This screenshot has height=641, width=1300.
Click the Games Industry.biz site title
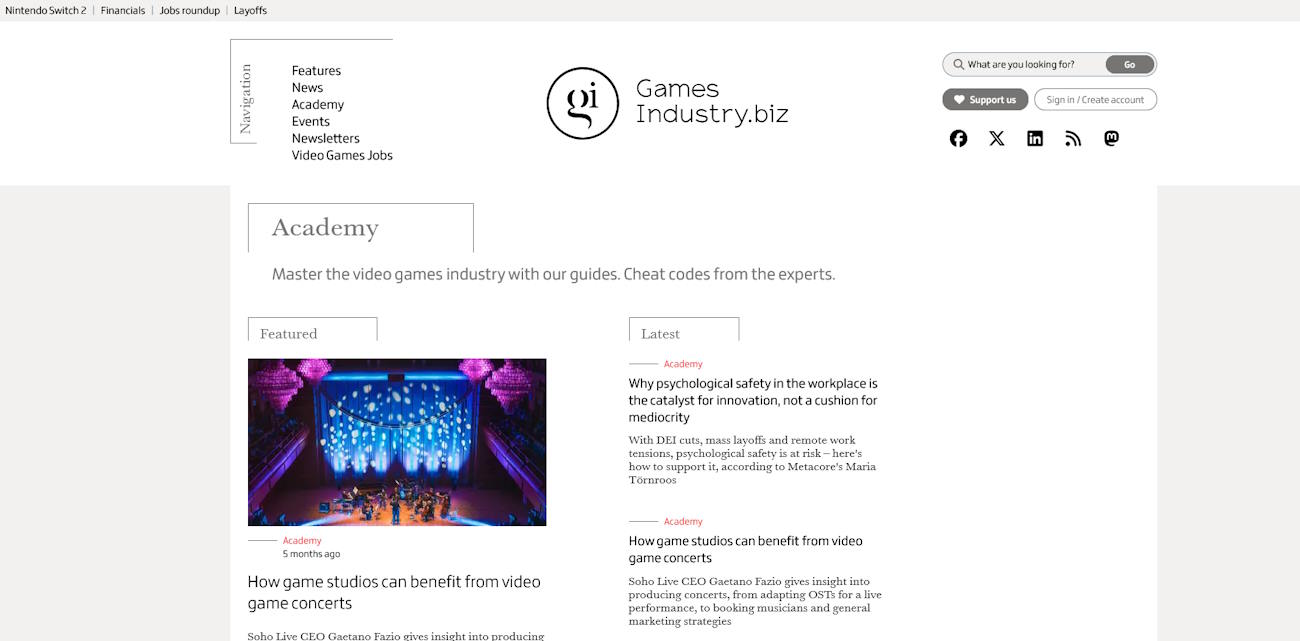coord(712,101)
